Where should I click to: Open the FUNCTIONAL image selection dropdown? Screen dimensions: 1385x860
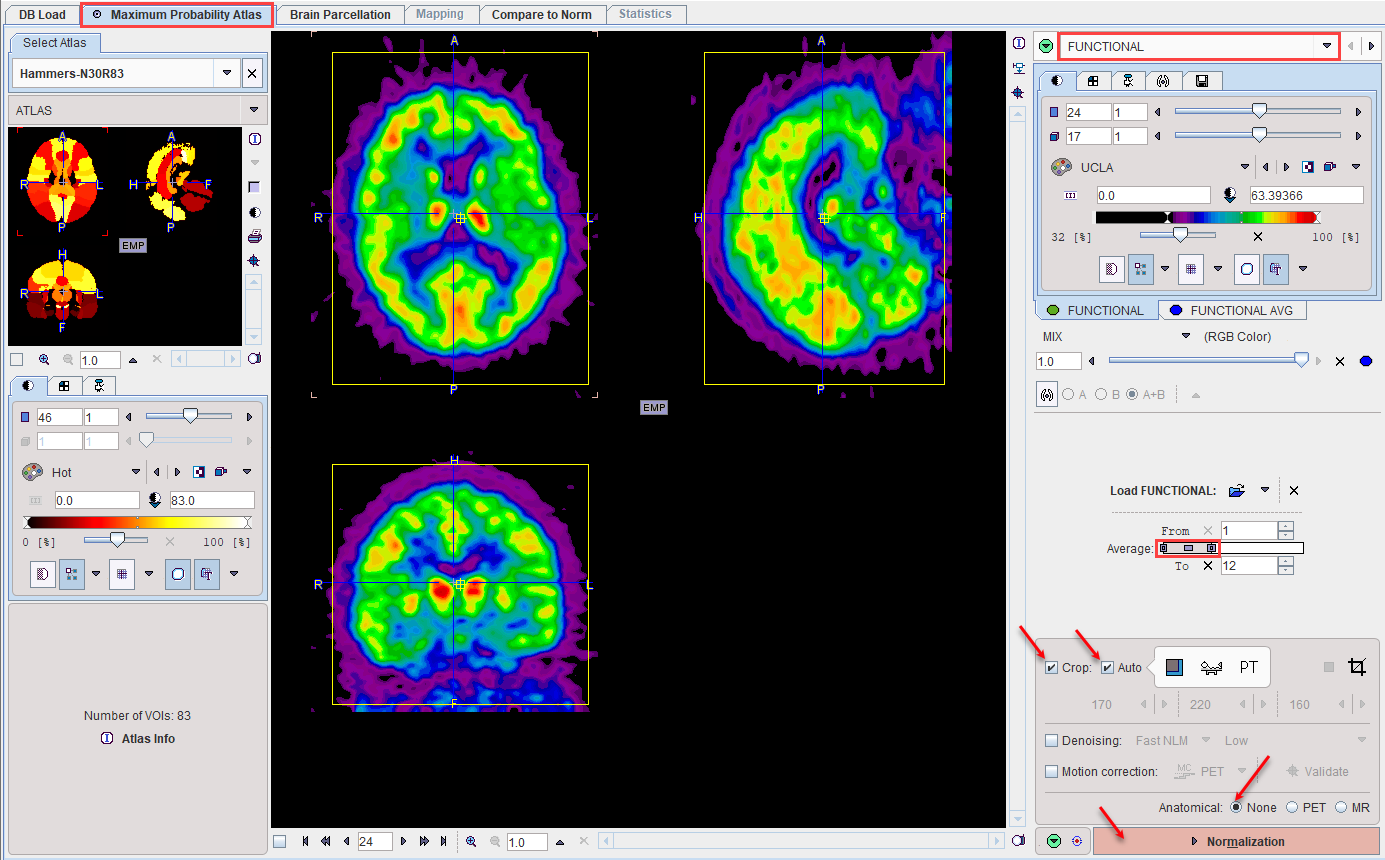click(x=1327, y=46)
